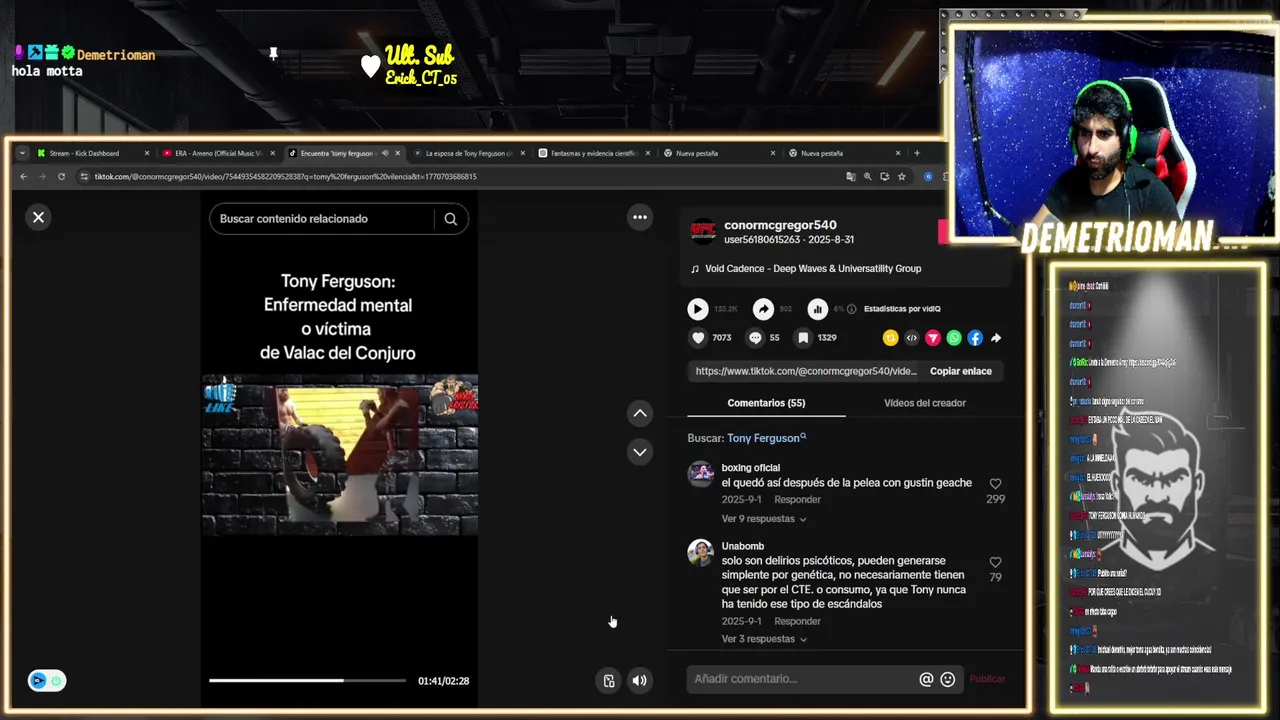The width and height of the screenshot is (1280, 720).
Task: Insert a mention with the @ icon
Action: [x=926, y=679]
